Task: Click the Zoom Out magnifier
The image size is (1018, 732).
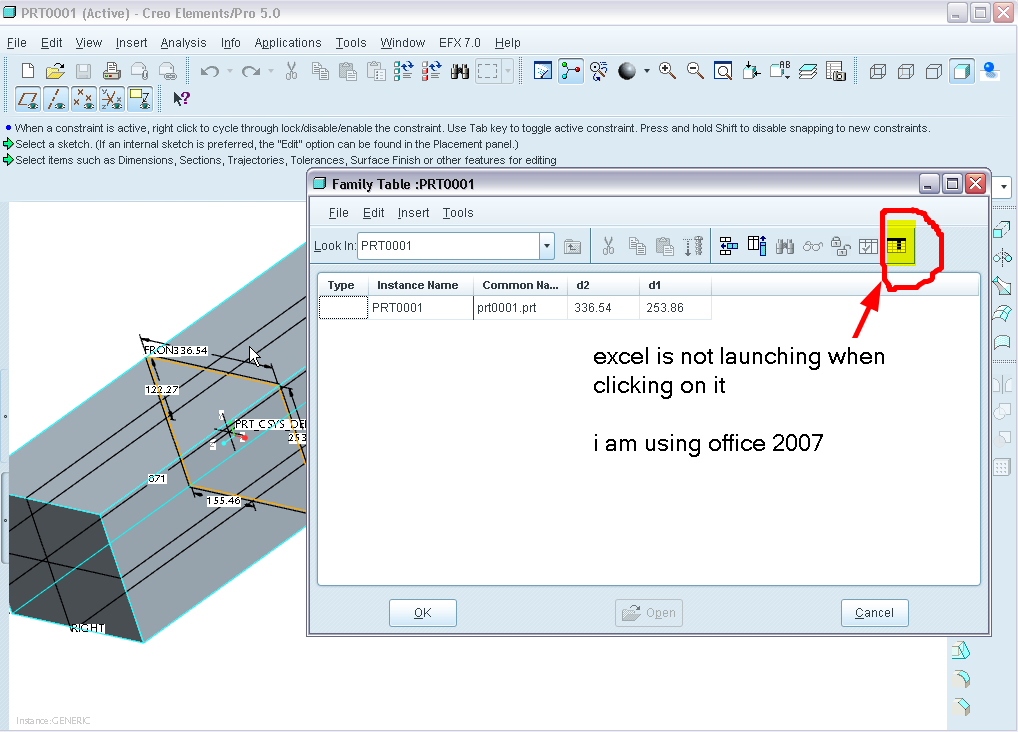Action: pyautogui.click(x=695, y=71)
